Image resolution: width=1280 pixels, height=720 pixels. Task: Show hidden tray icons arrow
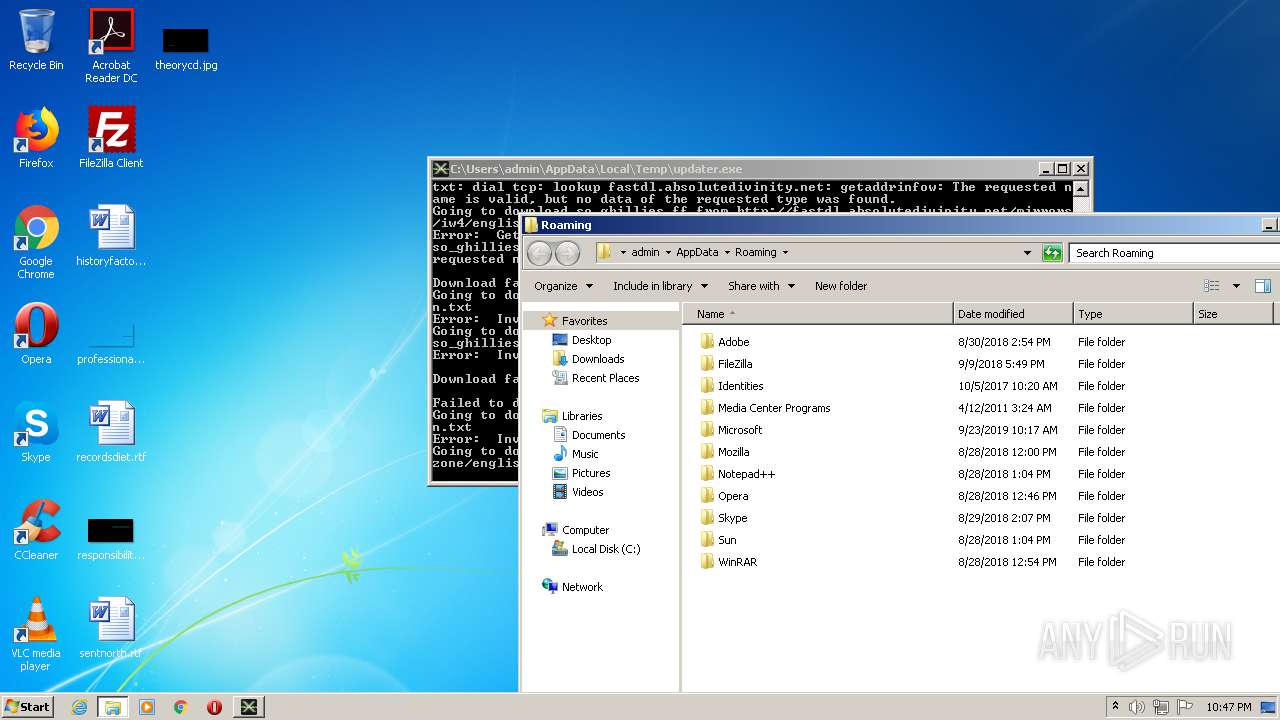1115,707
